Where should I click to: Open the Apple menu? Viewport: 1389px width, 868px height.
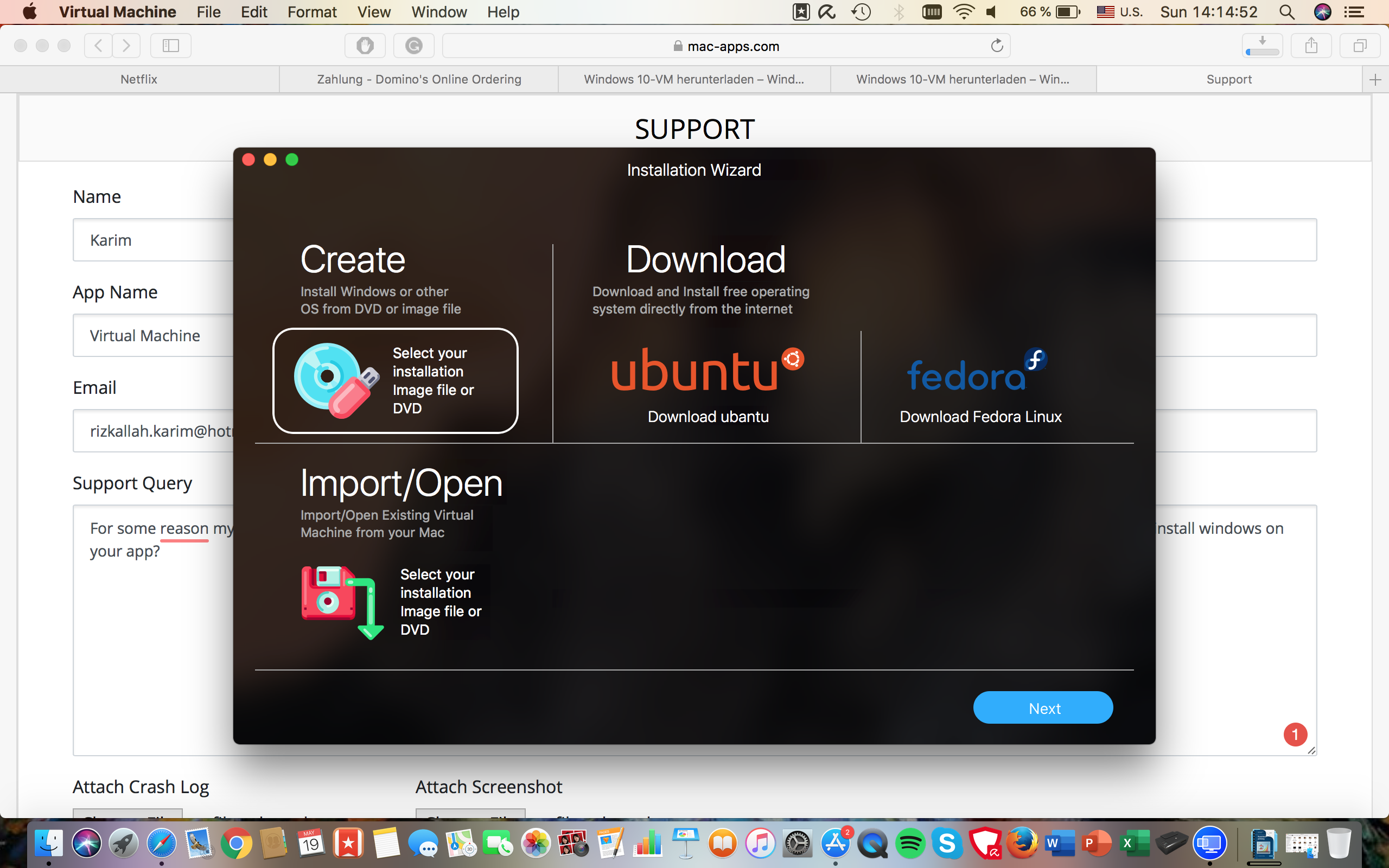click(x=29, y=12)
